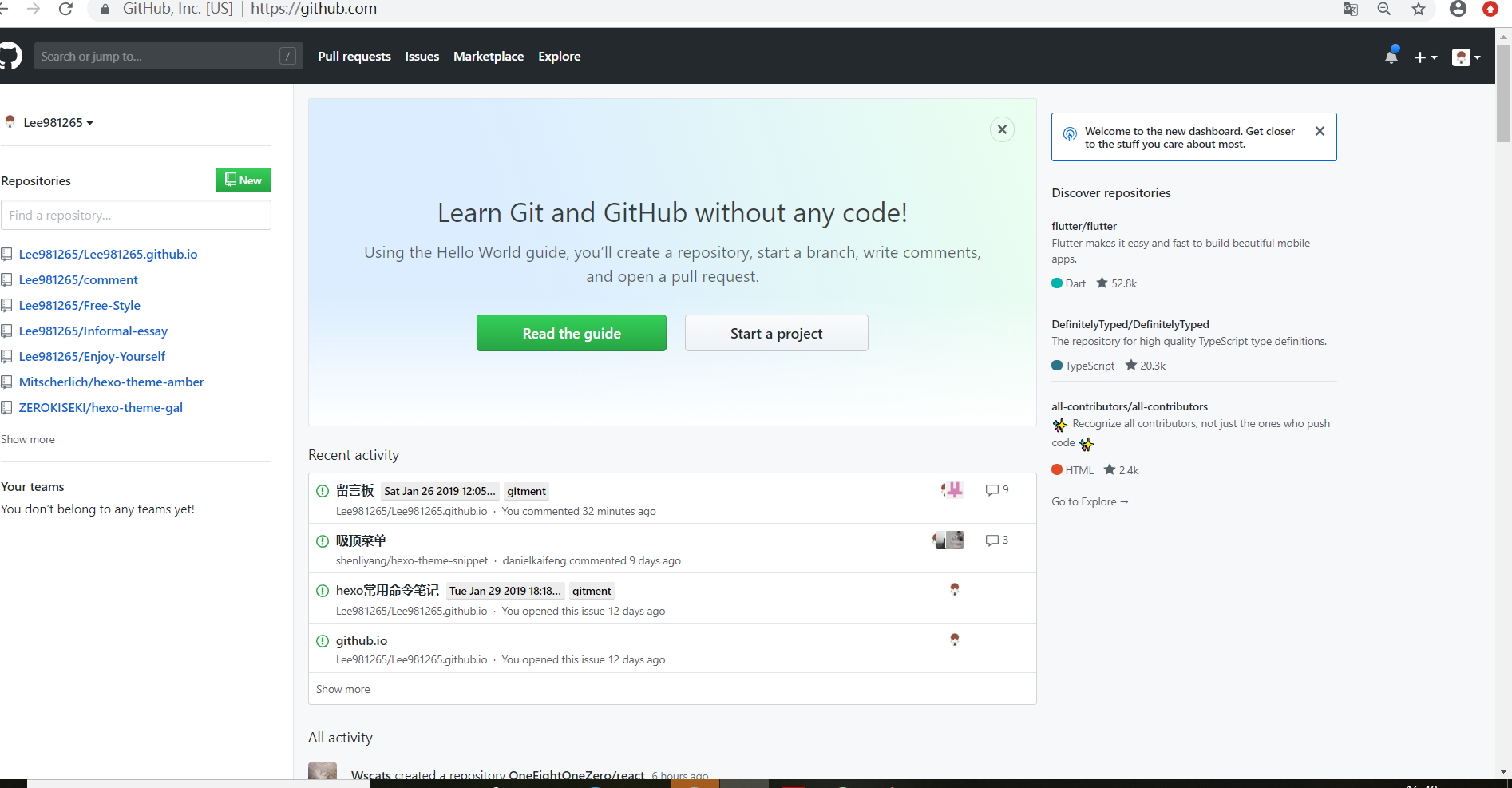Open the plus create-new dropdown
This screenshot has height=788, width=1512.
[x=1426, y=57]
